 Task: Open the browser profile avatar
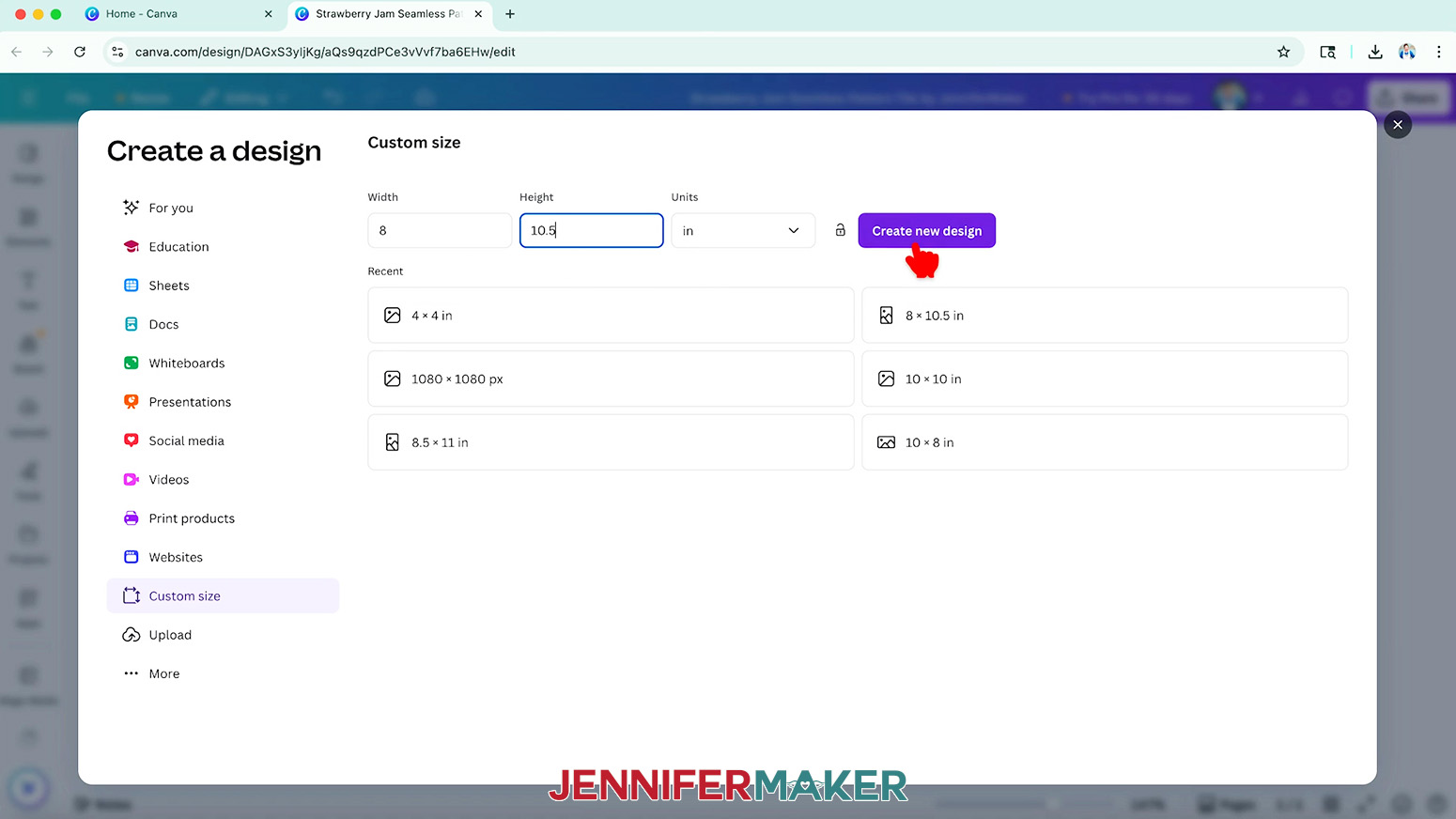[x=1407, y=52]
